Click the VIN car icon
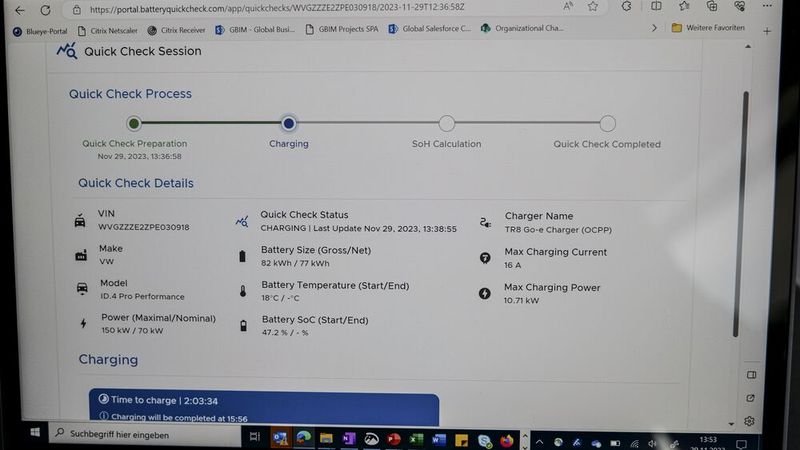The image size is (800, 450). [80, 220]
